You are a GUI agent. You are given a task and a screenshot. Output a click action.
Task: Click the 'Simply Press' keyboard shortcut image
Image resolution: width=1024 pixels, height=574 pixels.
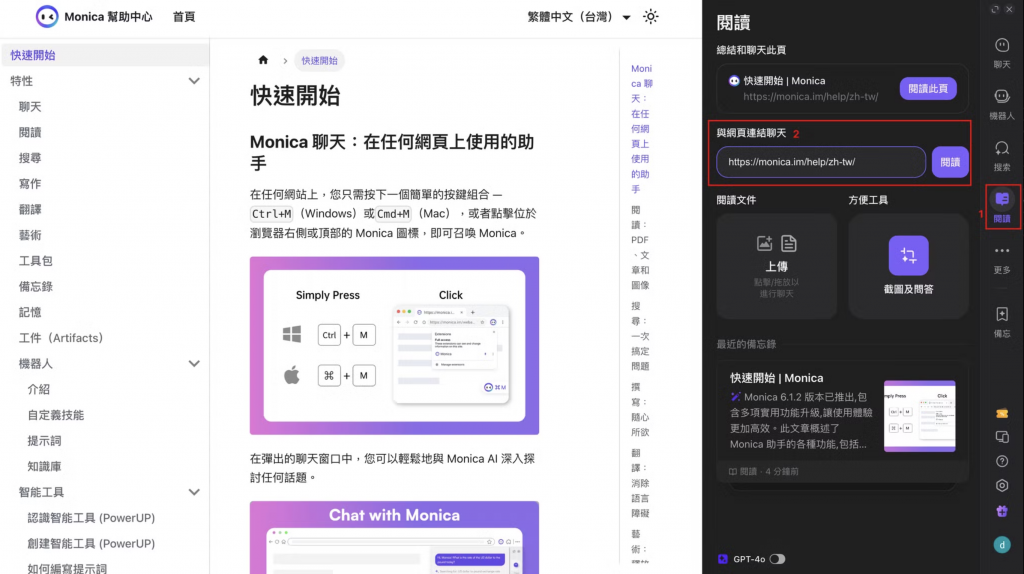point(394,345)
